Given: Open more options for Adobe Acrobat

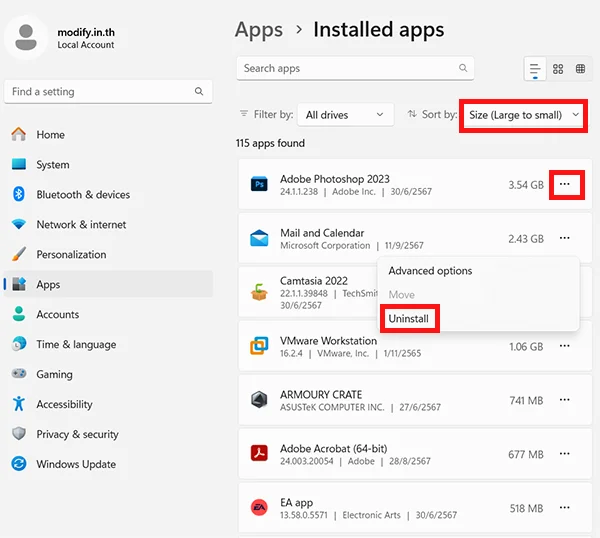Looking at the screenshot, I should [x=564, y=454].
